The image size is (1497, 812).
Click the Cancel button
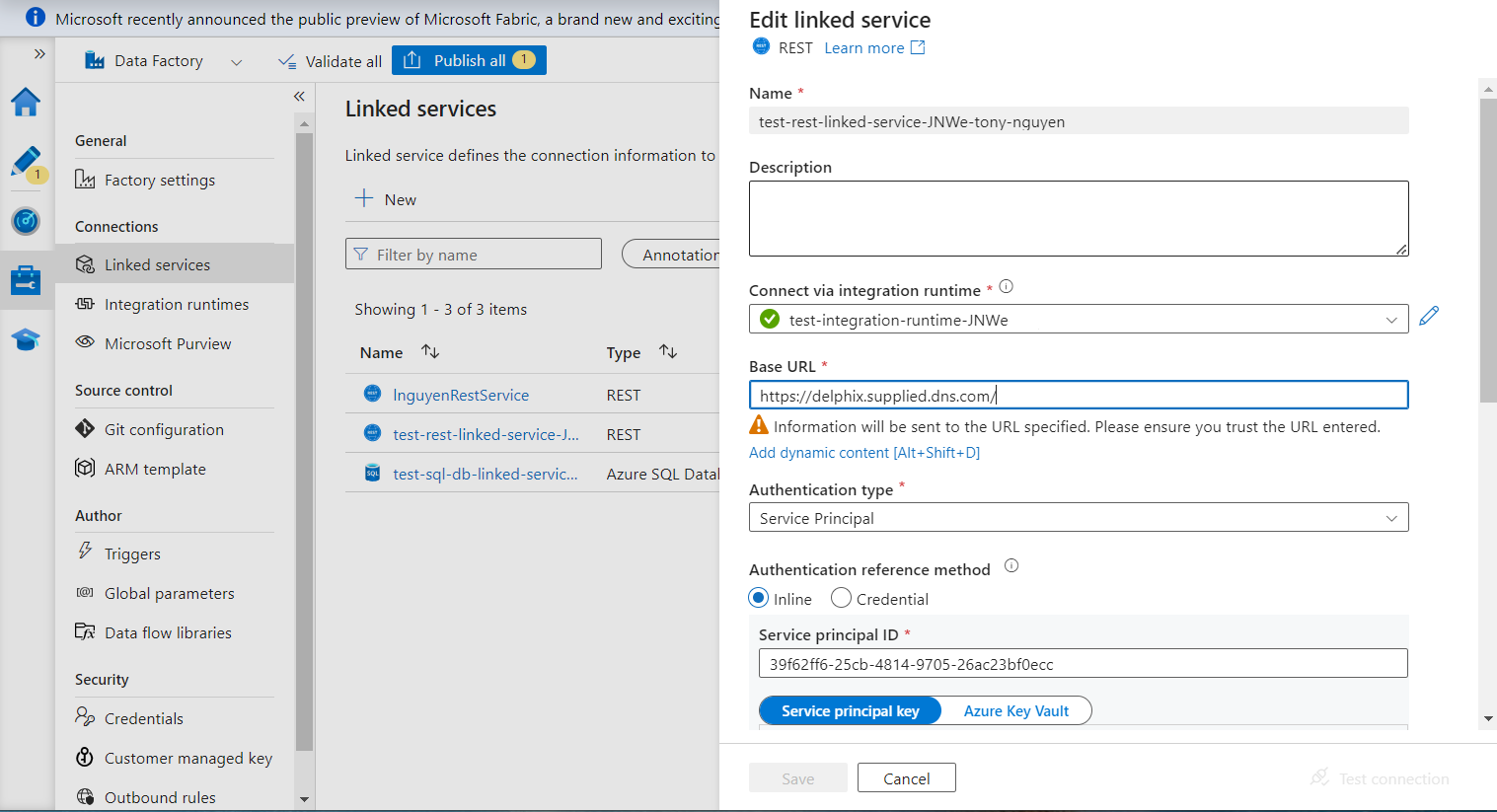(906, 778)
